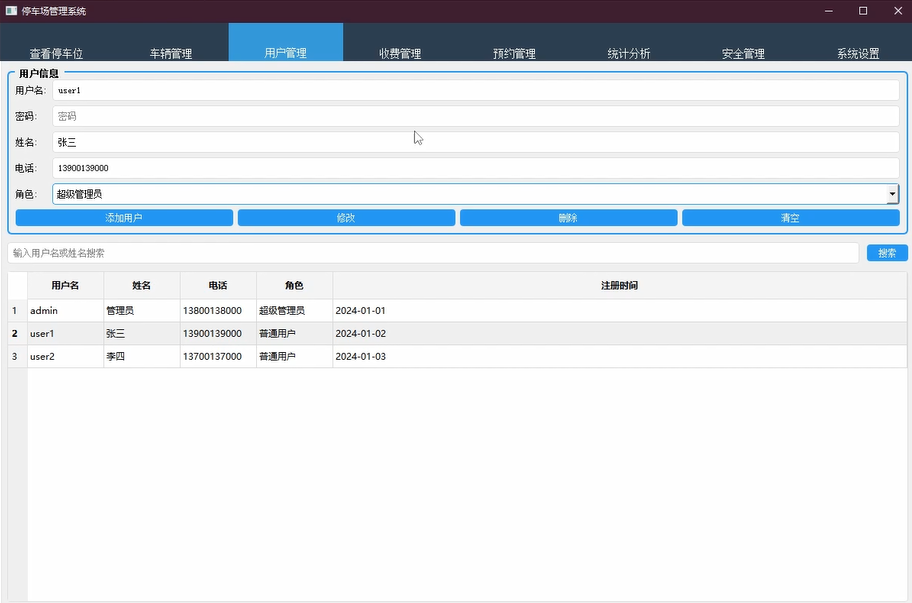
Task: Open the 安全管理 tab
Action: pos(743,42)
